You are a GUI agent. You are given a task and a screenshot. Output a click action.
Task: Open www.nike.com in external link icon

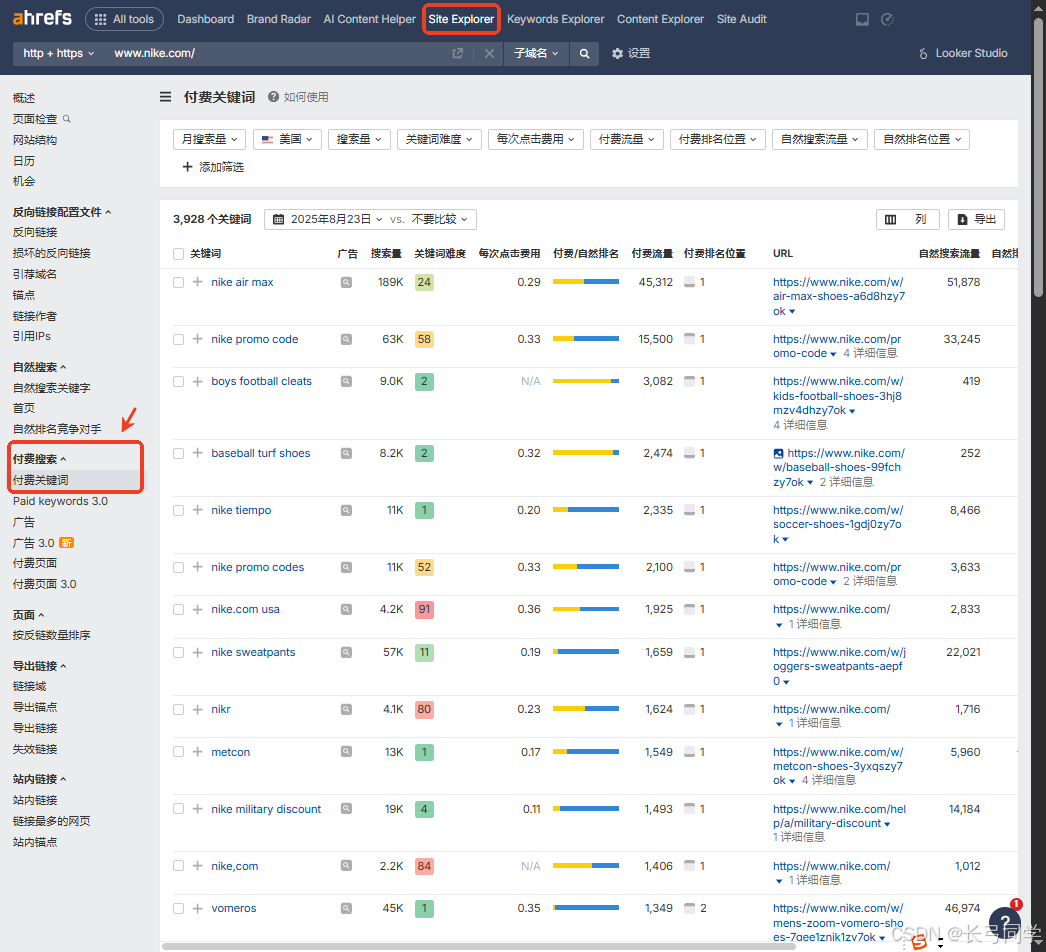pyautogui.click(x=458, y=53)
